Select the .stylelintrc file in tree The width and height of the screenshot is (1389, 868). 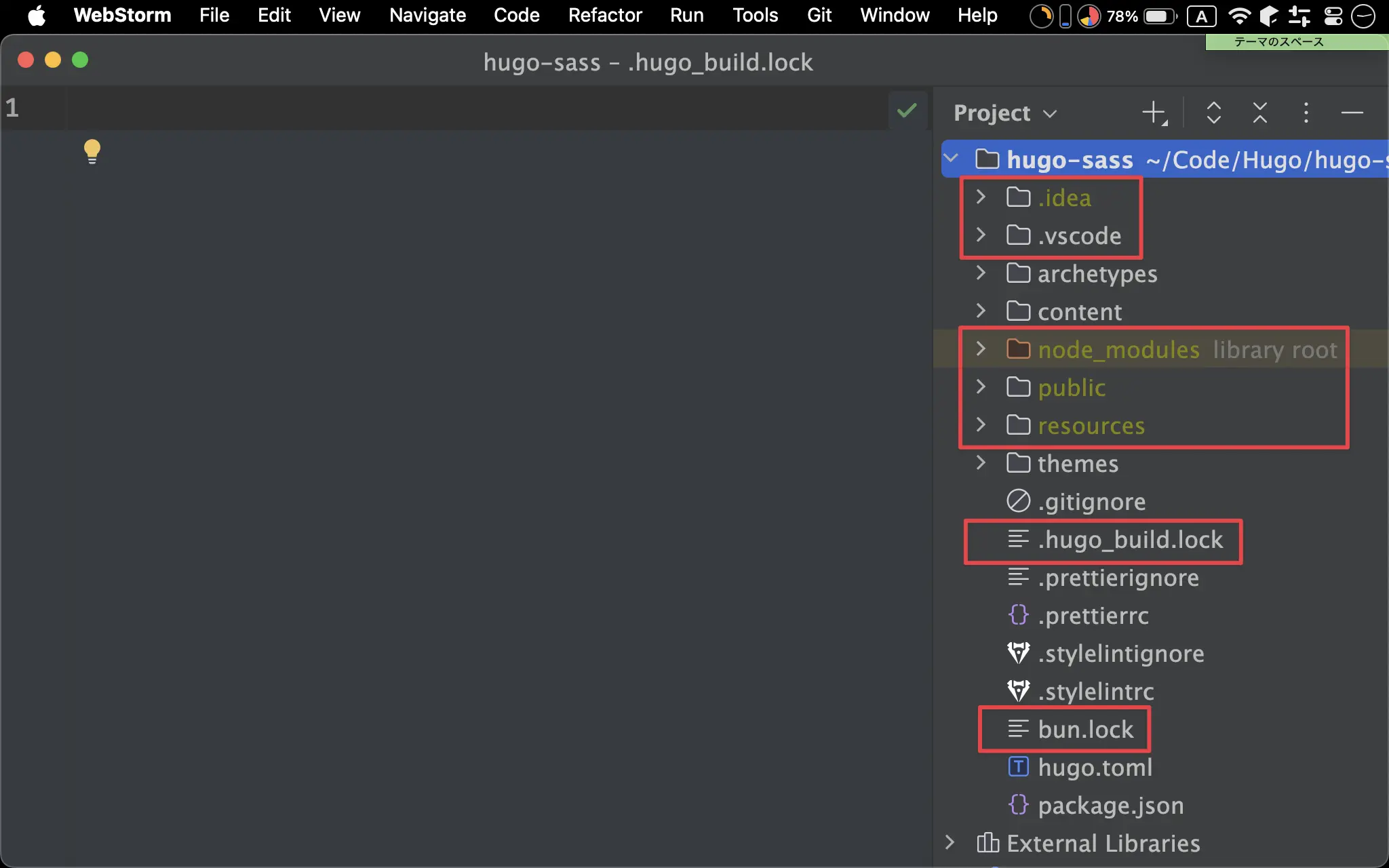click(x=1095, y=691)
